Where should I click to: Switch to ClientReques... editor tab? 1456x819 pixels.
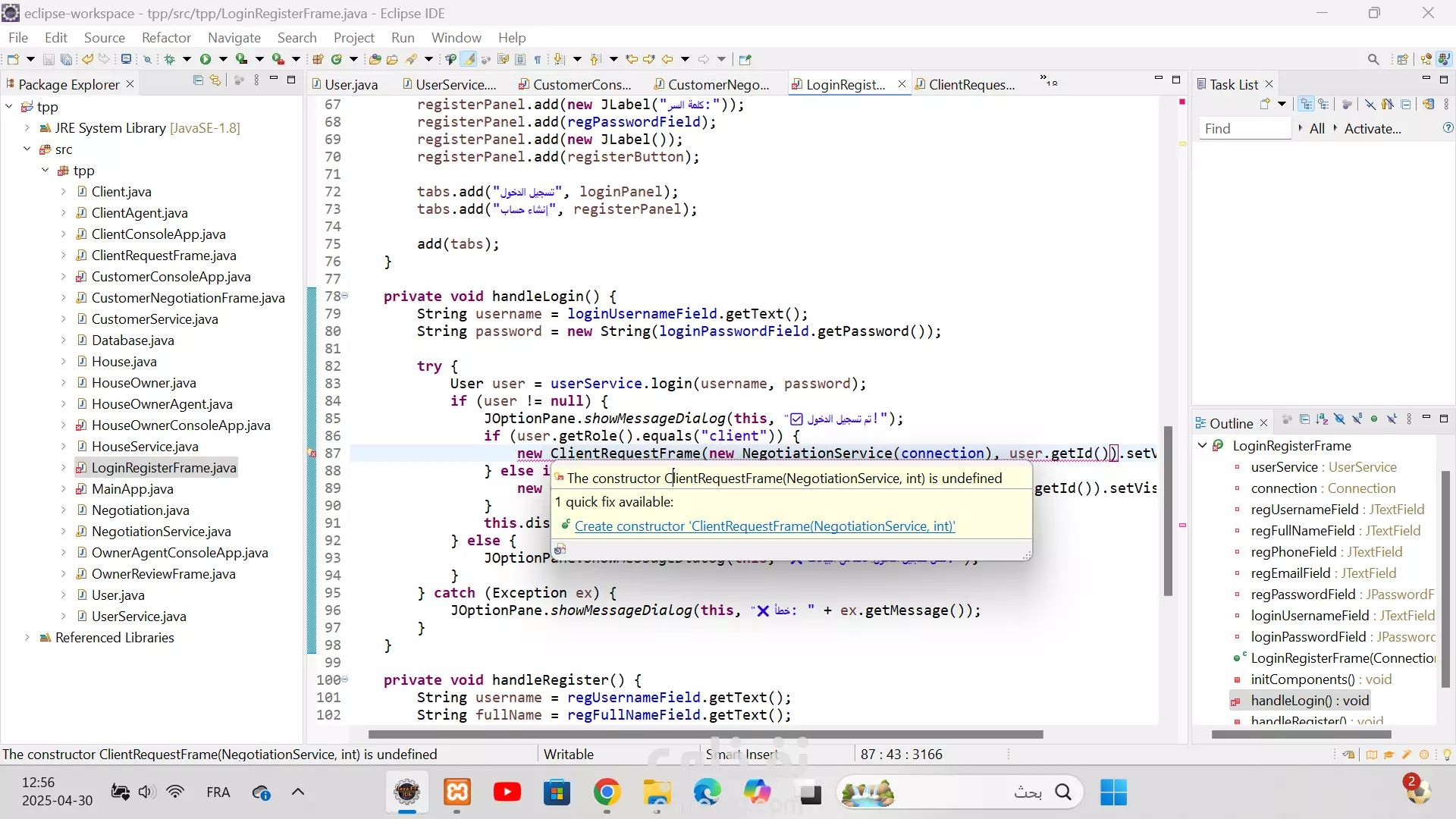point(965,84)
